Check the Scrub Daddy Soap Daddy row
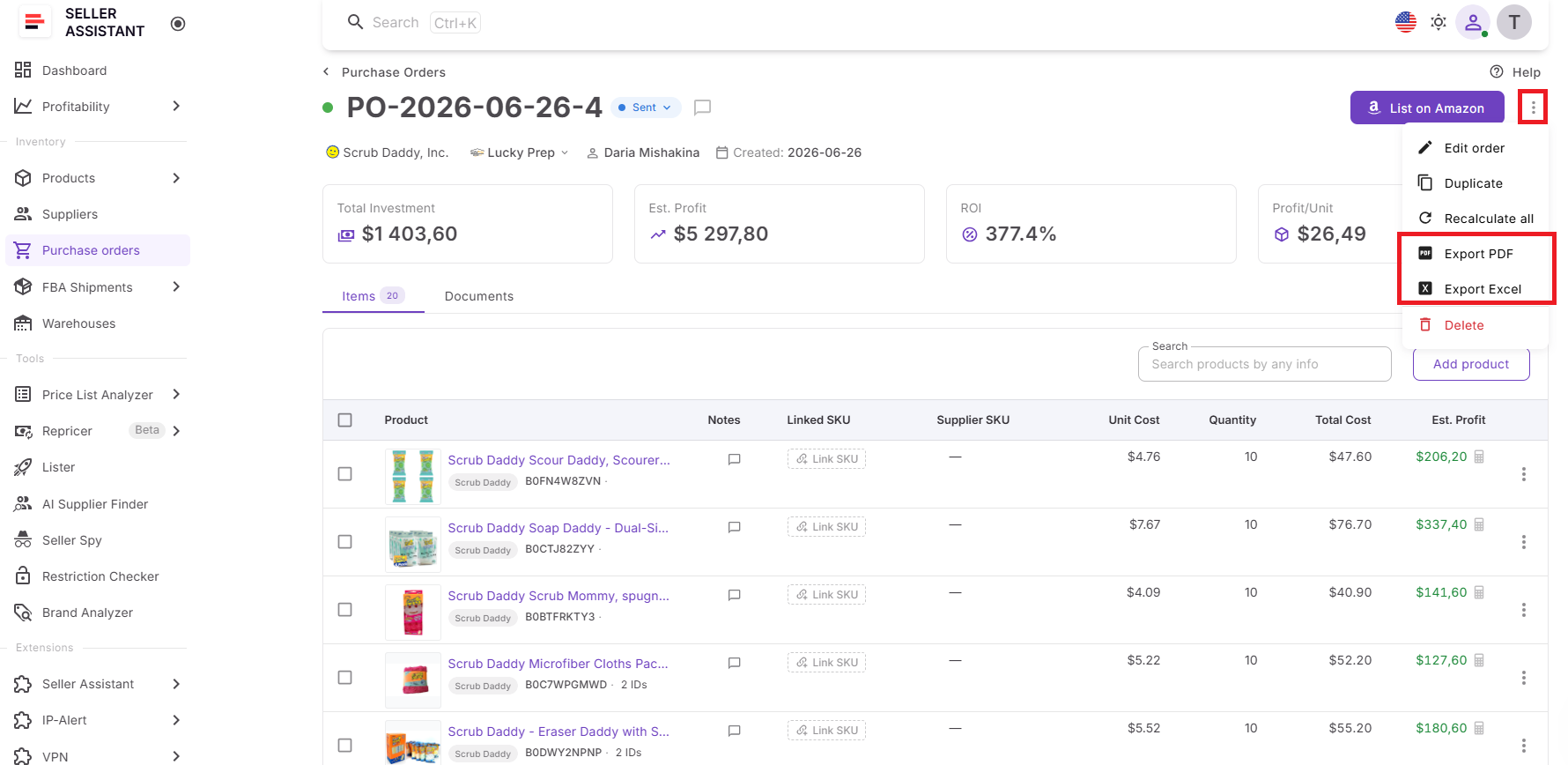This screenshot has width=1568, height=765. click(x=345, y=542)
